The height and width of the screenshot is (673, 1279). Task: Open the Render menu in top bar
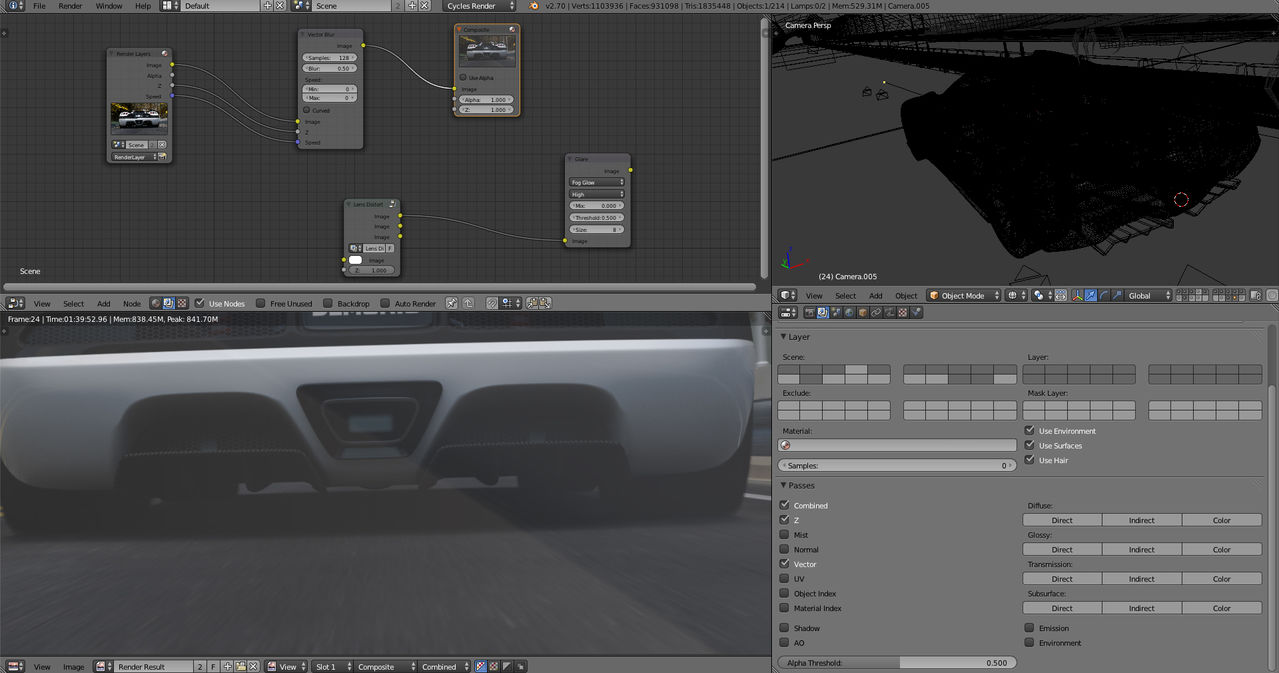[x=70, y=6]
